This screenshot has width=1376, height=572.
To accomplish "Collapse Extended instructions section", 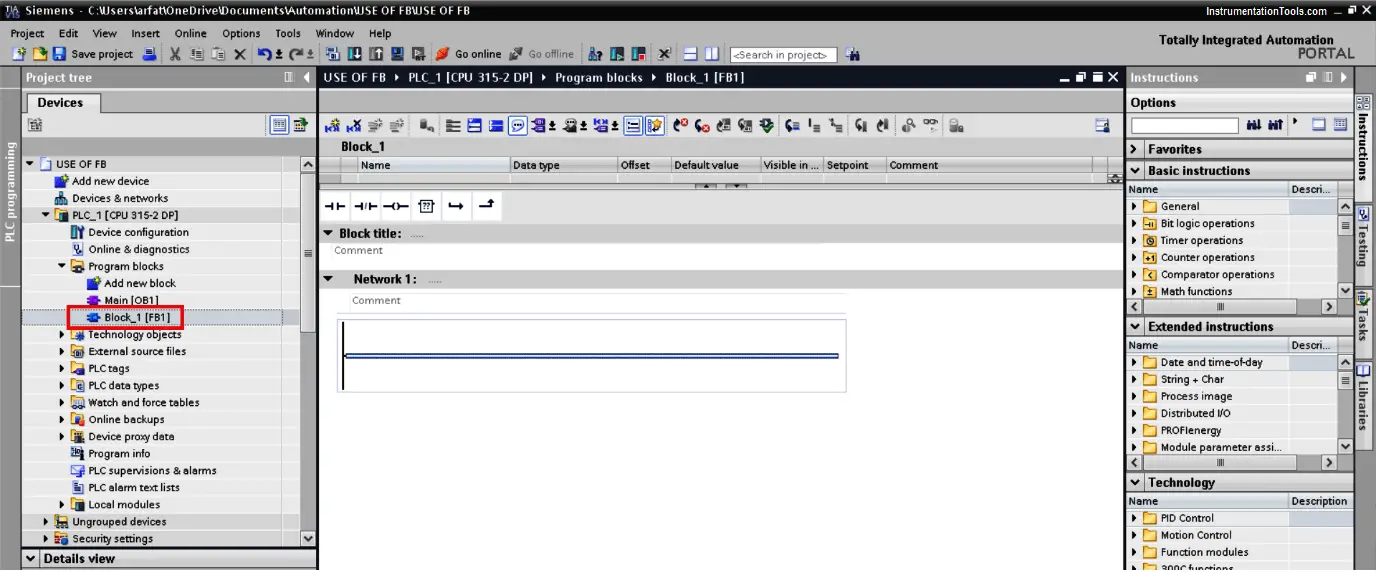I will [x=1135, y=327].
